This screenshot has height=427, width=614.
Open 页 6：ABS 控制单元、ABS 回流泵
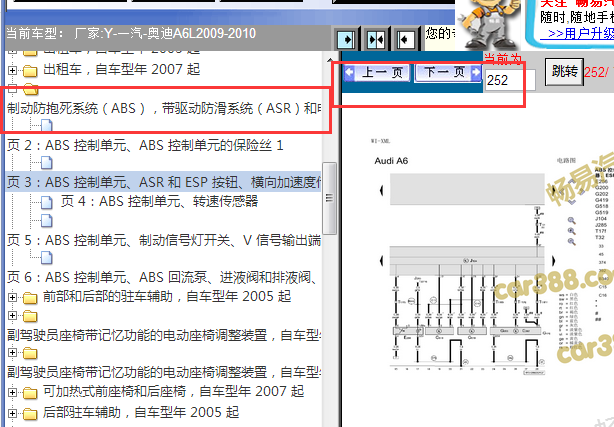click(163, 277)
